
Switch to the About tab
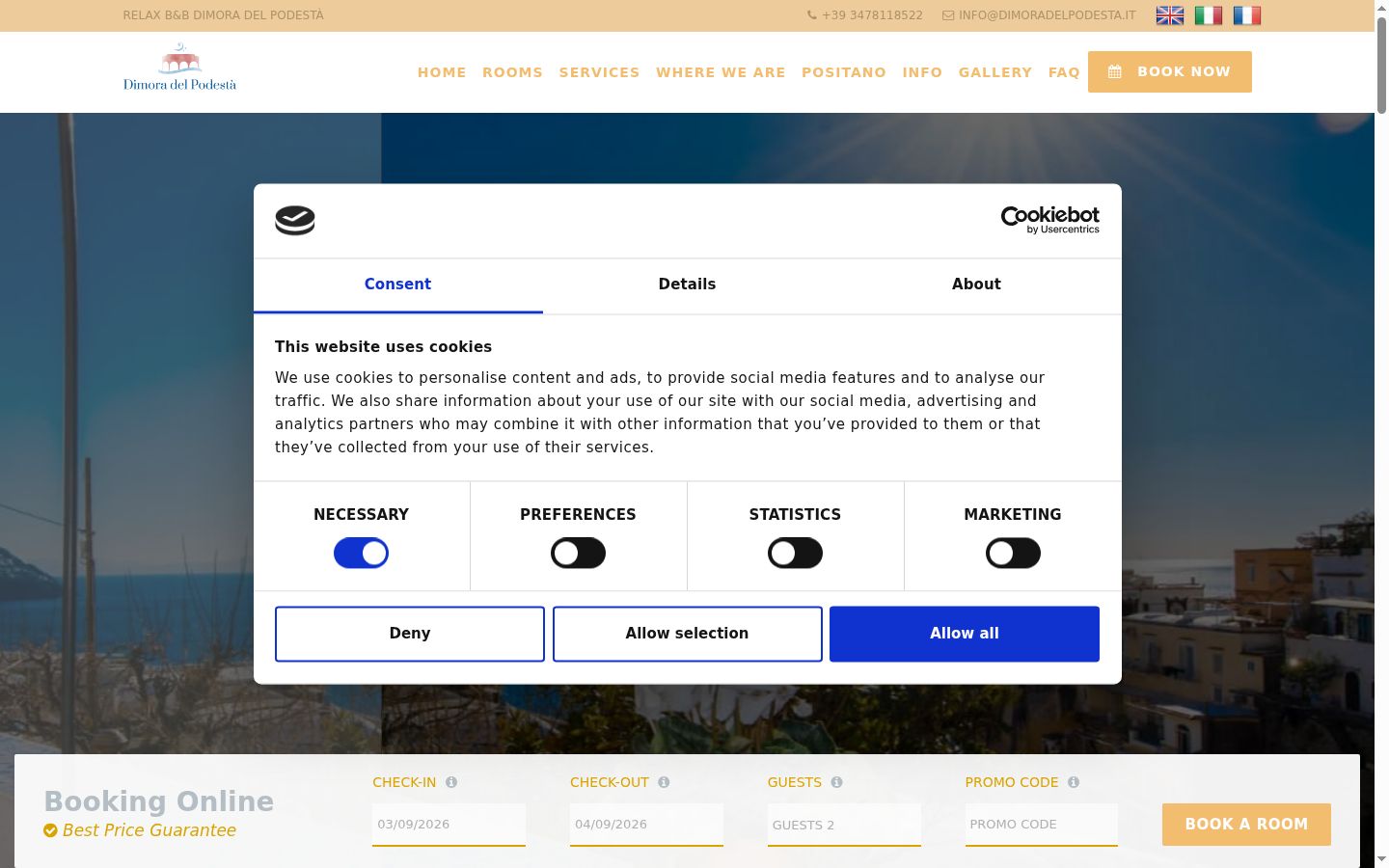[976, 285]
